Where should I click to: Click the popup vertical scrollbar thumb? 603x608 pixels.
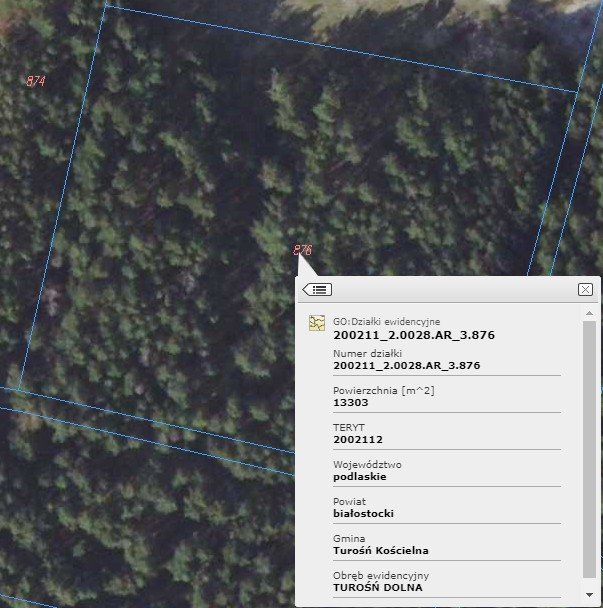[x=589, y=450]
